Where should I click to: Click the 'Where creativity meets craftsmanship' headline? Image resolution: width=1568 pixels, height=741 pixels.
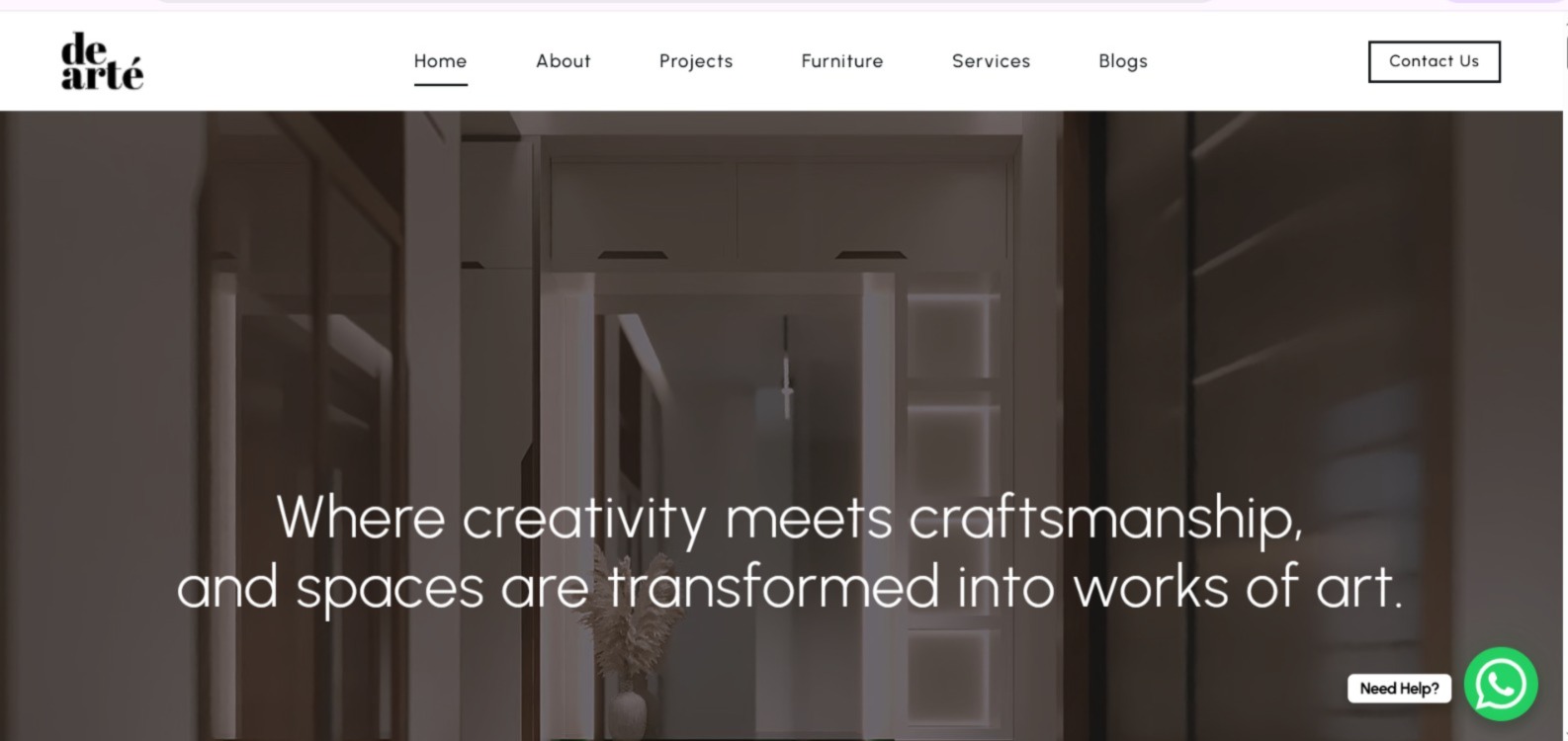(x=789, y=517)
